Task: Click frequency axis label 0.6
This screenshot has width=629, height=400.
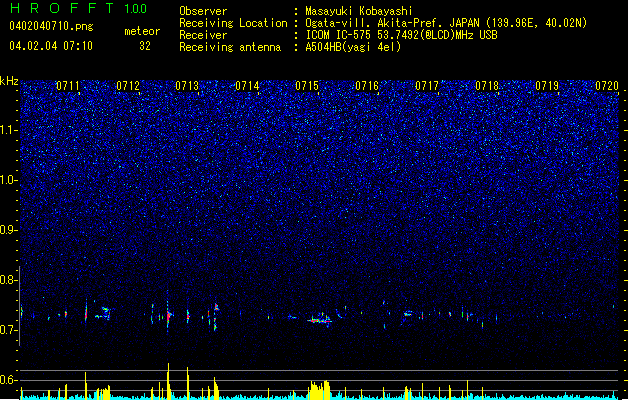Action: [9, 380]
